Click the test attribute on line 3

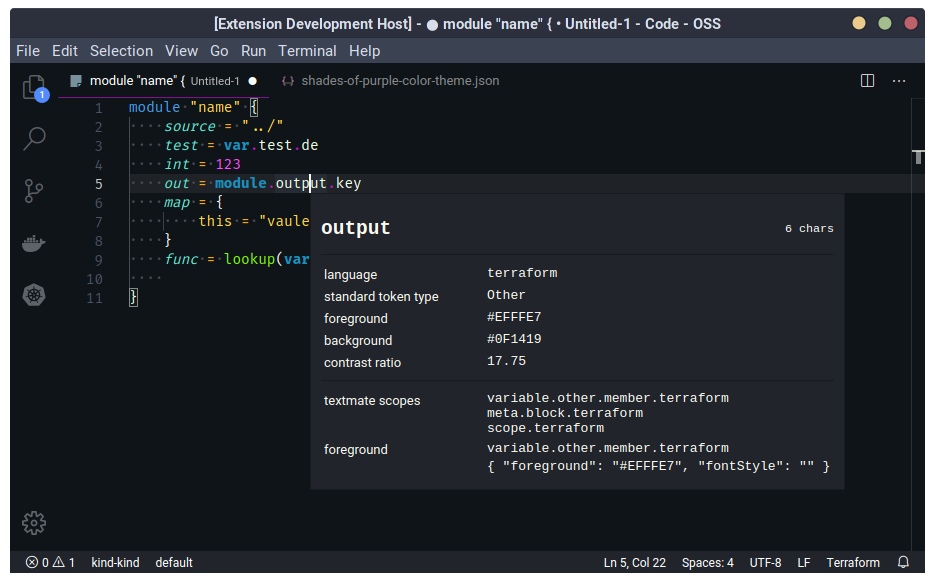pos(181,145)
